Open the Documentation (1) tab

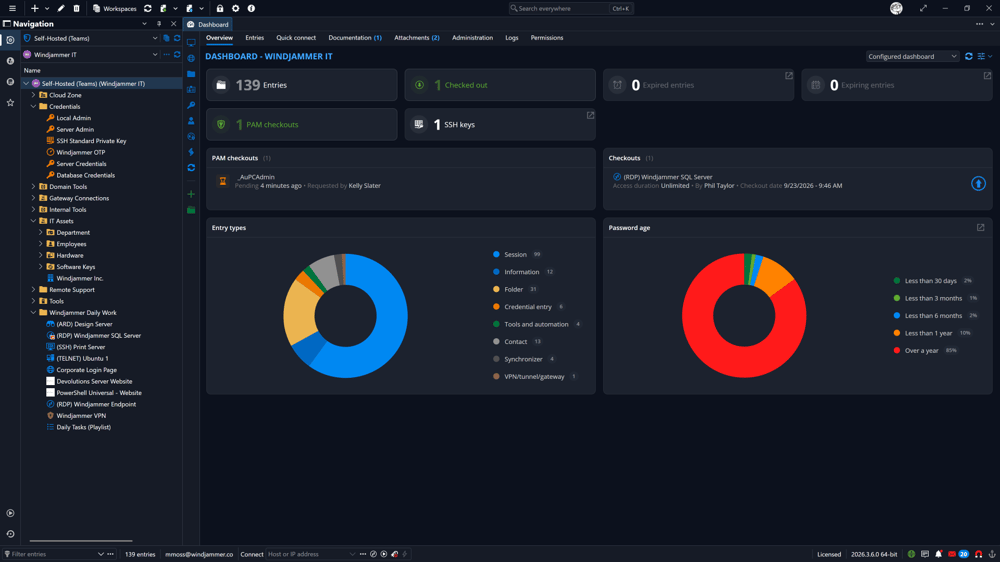tap(355, 38)
